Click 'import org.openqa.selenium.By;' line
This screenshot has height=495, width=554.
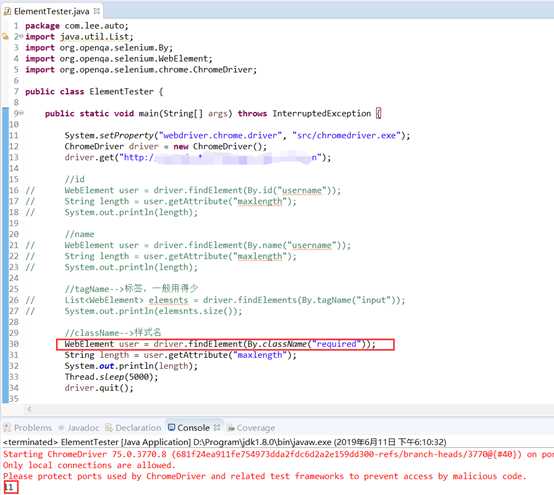[x=99, y=48]
